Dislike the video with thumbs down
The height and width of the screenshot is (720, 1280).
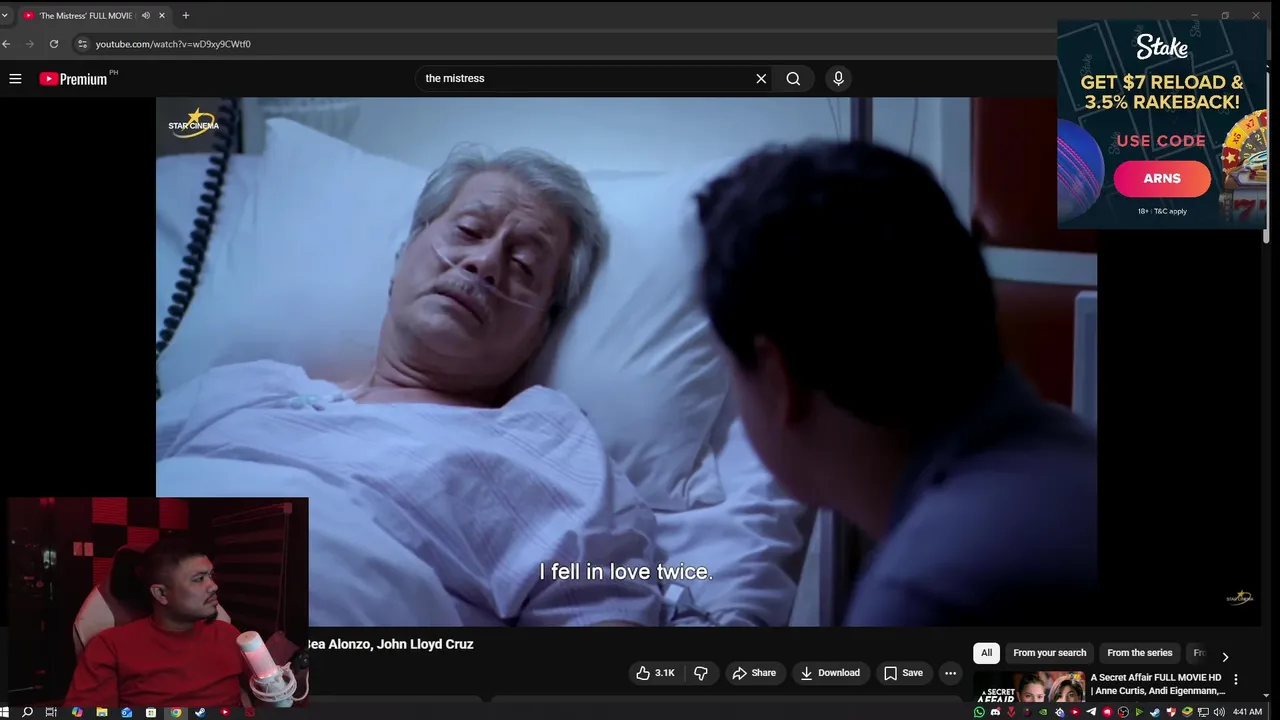tap(701, 673)
